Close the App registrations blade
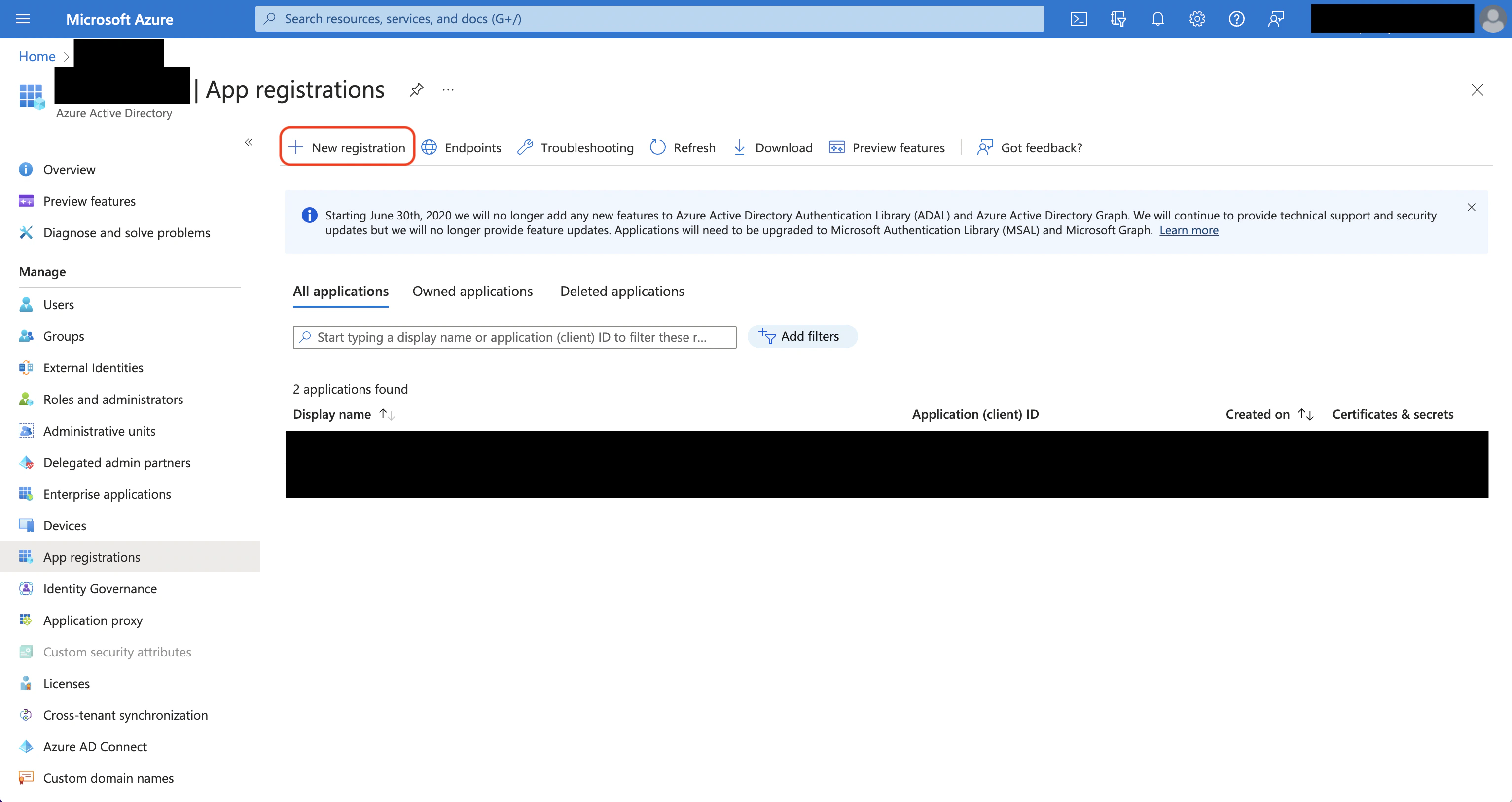The image size is (1512, 802). click(1477, 90)
